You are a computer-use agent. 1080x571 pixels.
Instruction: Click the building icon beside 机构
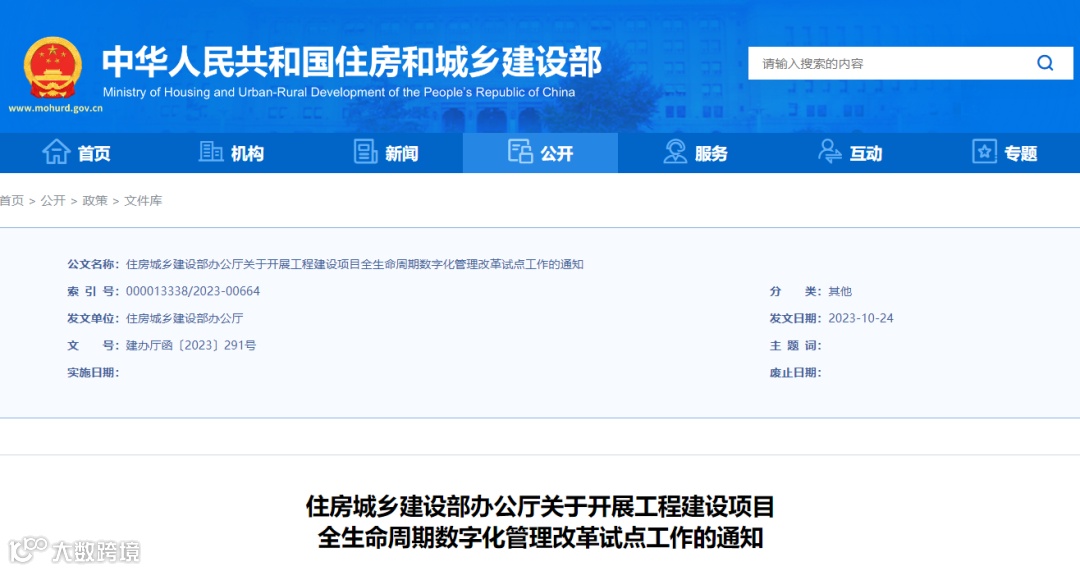[211, 152]
